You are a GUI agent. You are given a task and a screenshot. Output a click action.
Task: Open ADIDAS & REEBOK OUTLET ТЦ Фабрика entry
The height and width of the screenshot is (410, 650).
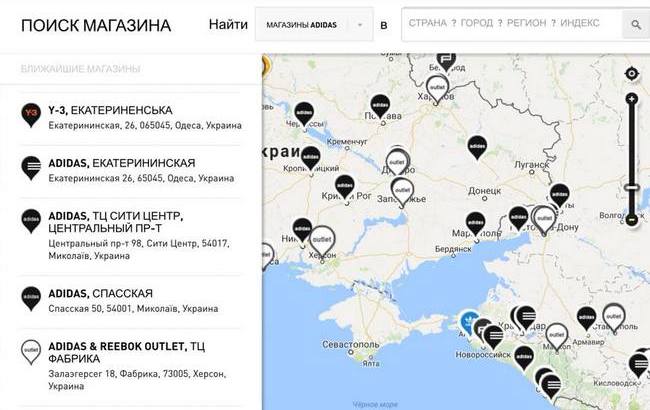(x=131, y=366)
